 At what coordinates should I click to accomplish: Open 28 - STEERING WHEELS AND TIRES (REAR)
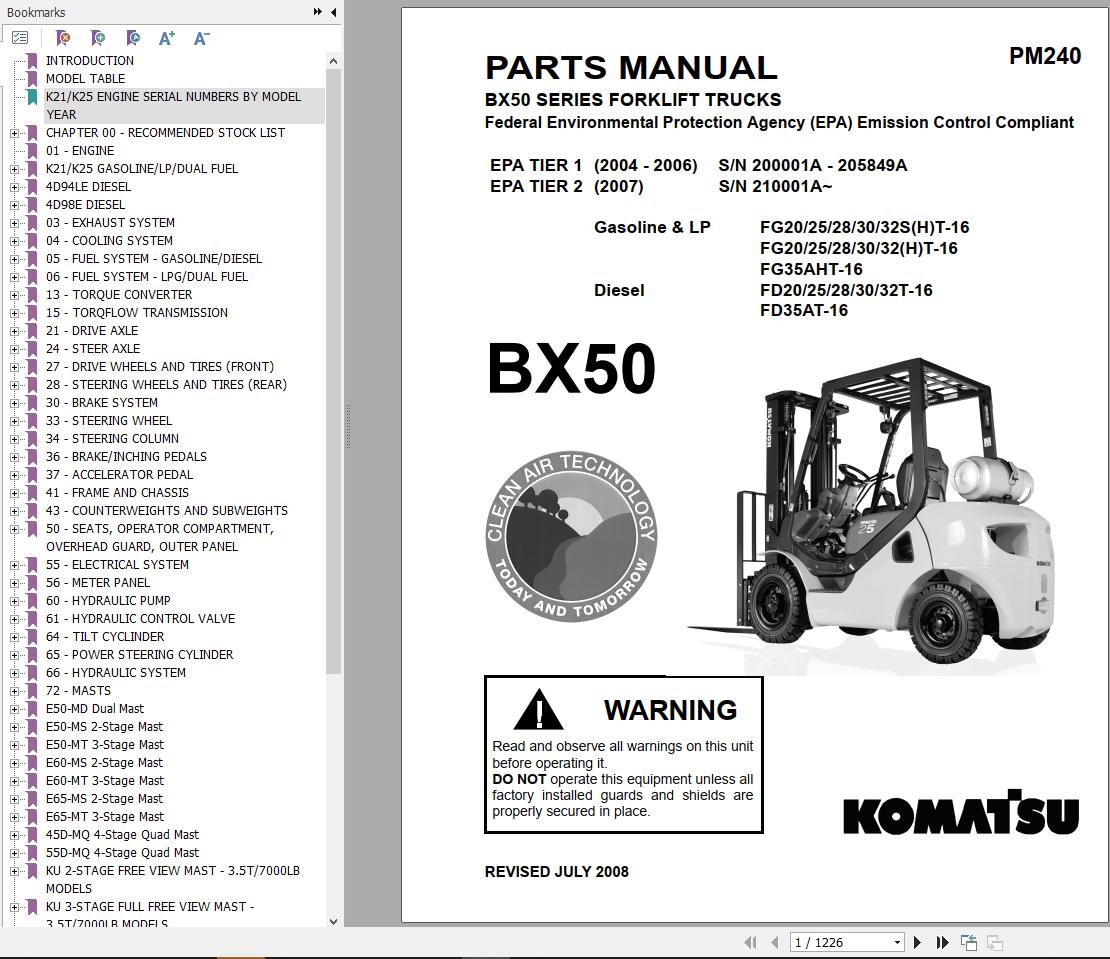(166, 385)
